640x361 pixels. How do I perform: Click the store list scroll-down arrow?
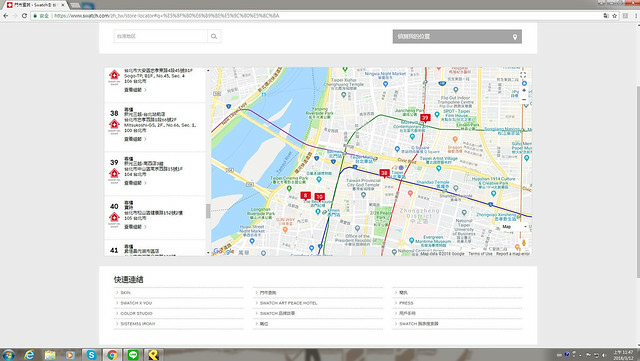point(208,253)
